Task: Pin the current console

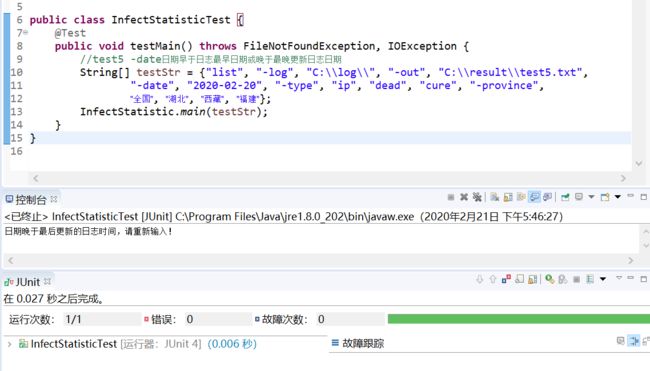Action: coord(565,197)
